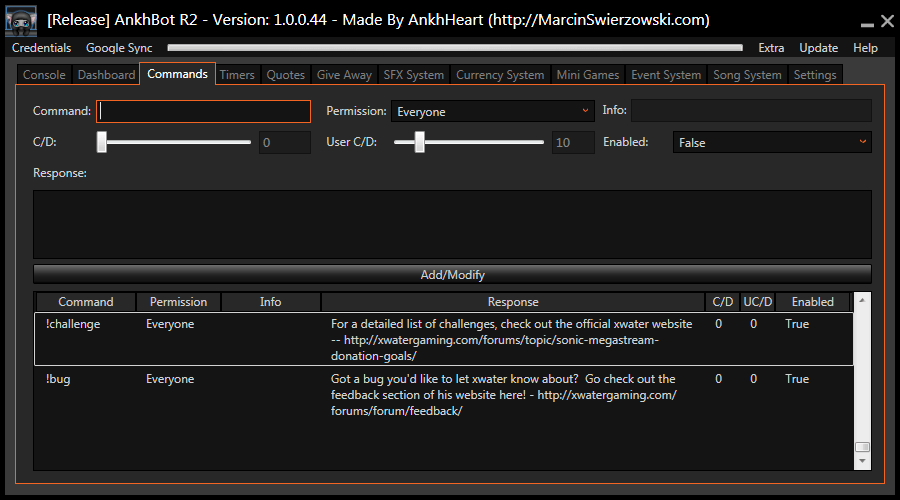Open the Permission dropdown set to Everyone

pos(492,111)
